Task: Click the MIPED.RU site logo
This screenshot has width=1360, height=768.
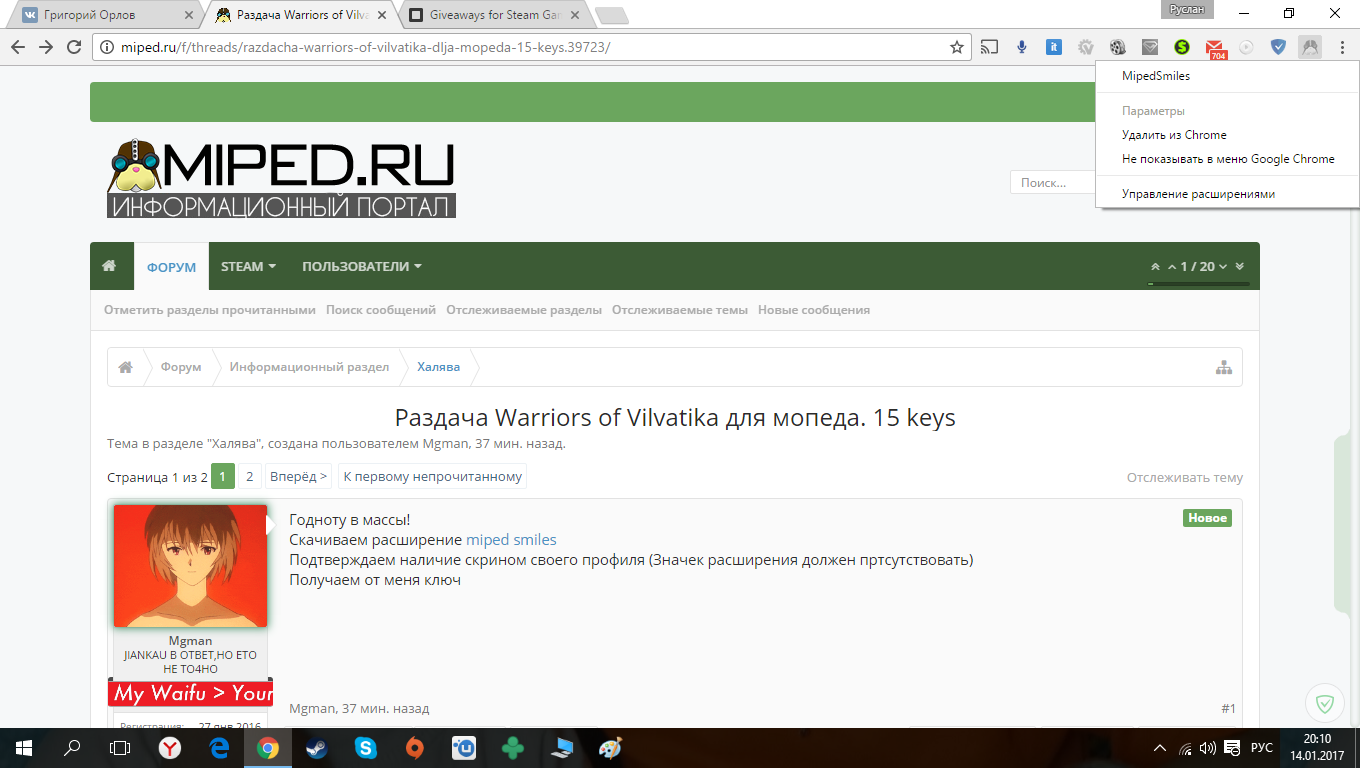Action: click(281, 179)
